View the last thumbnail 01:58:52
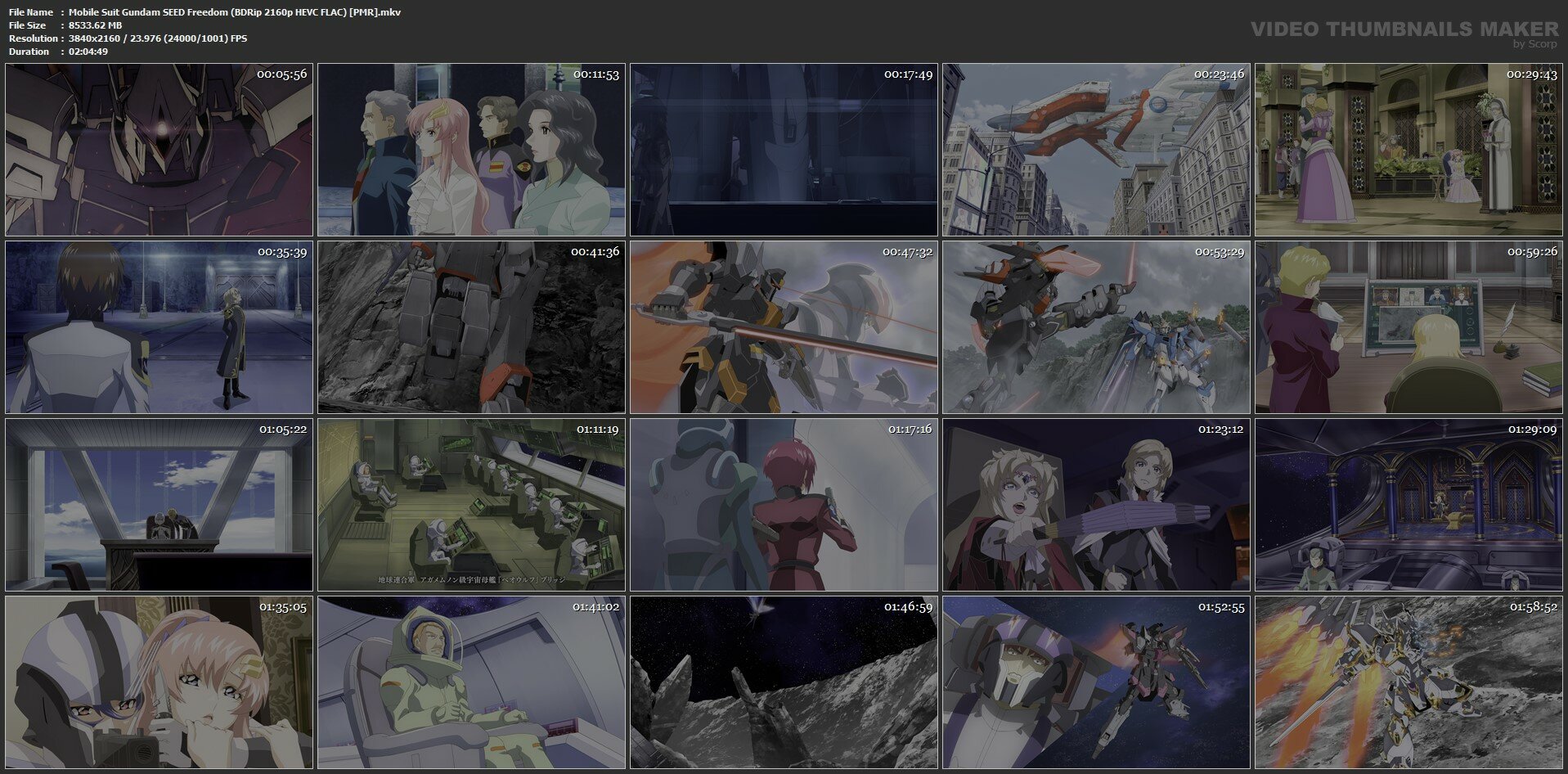 pyautogui.click(x=1409, y=682)
